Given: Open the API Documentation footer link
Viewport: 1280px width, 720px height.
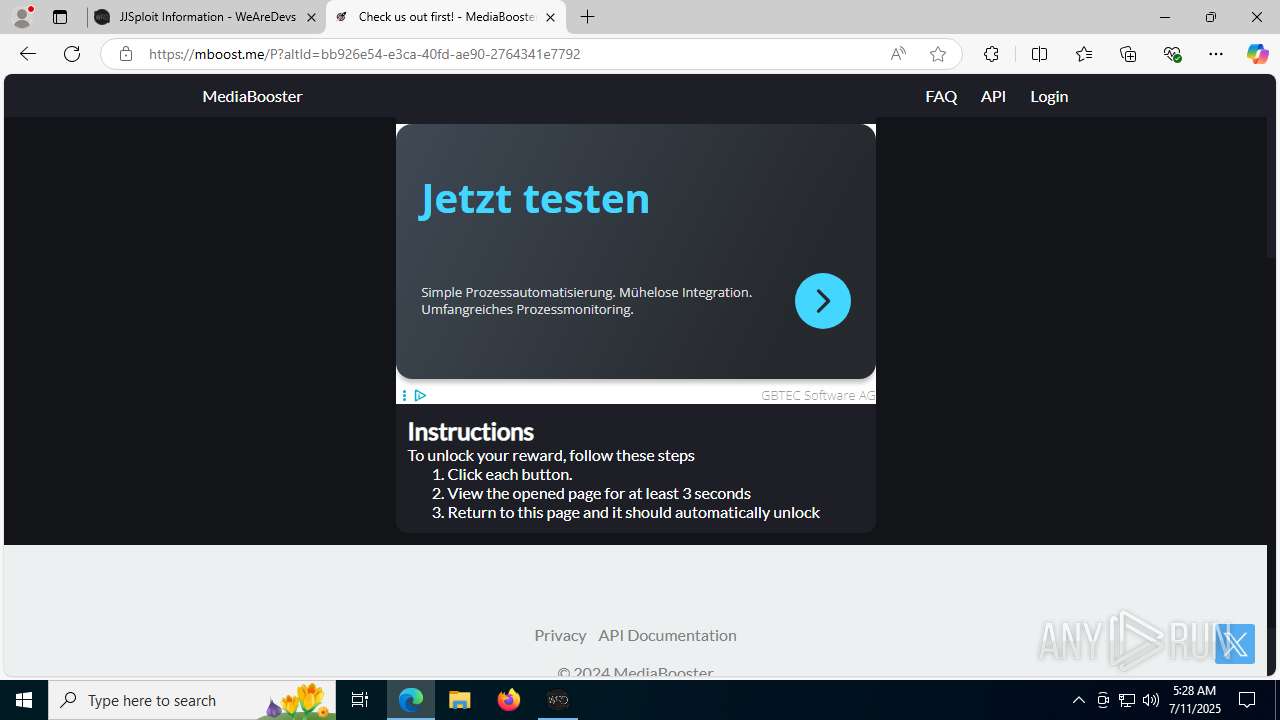Looking at the screenshot, I should pos(667,635).
